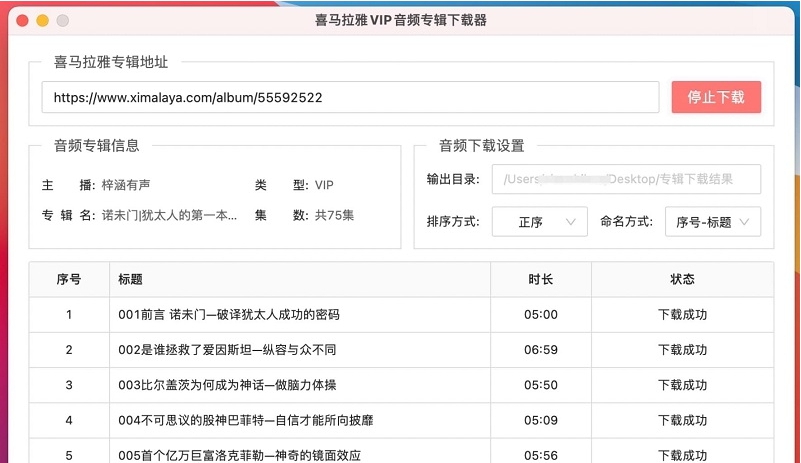801x463 pixels.
Task: Click 下载成功 status in row 2
Action: 682,350
